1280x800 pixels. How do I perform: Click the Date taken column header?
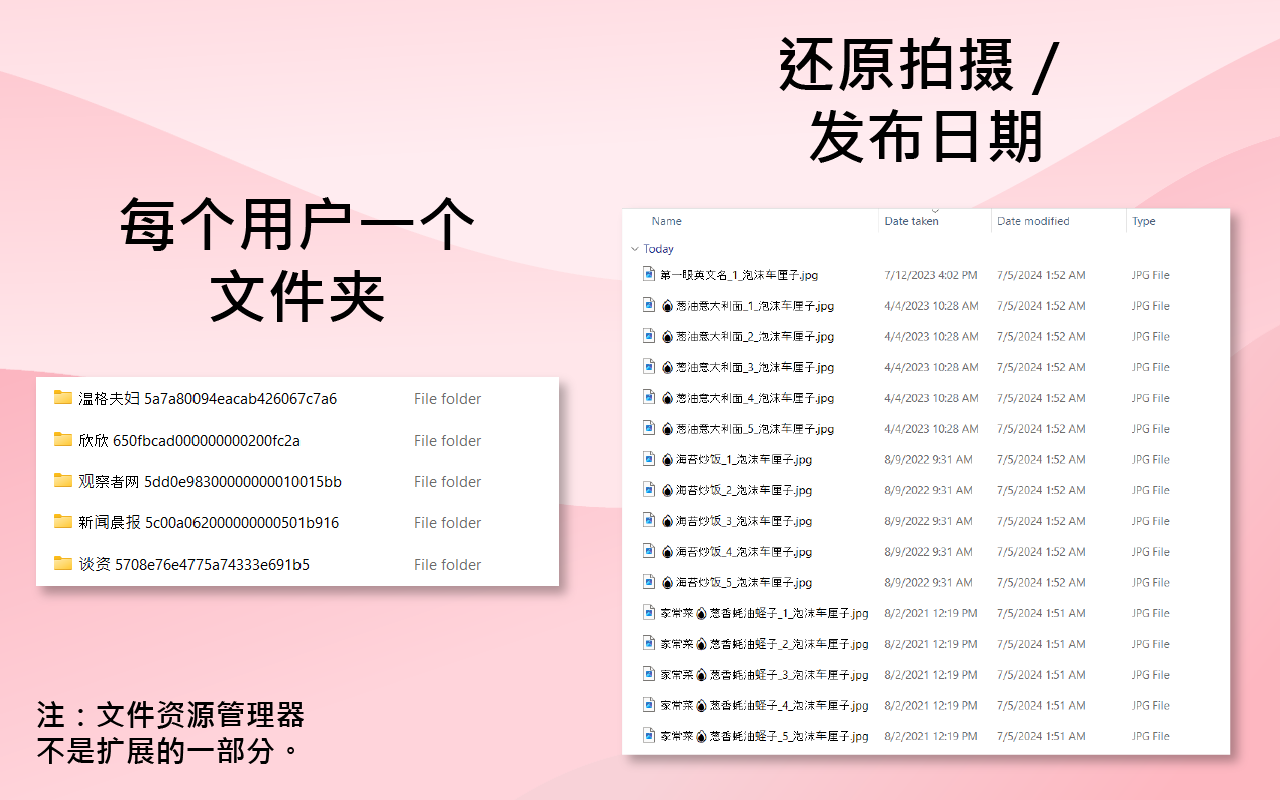tap(910, 221)
